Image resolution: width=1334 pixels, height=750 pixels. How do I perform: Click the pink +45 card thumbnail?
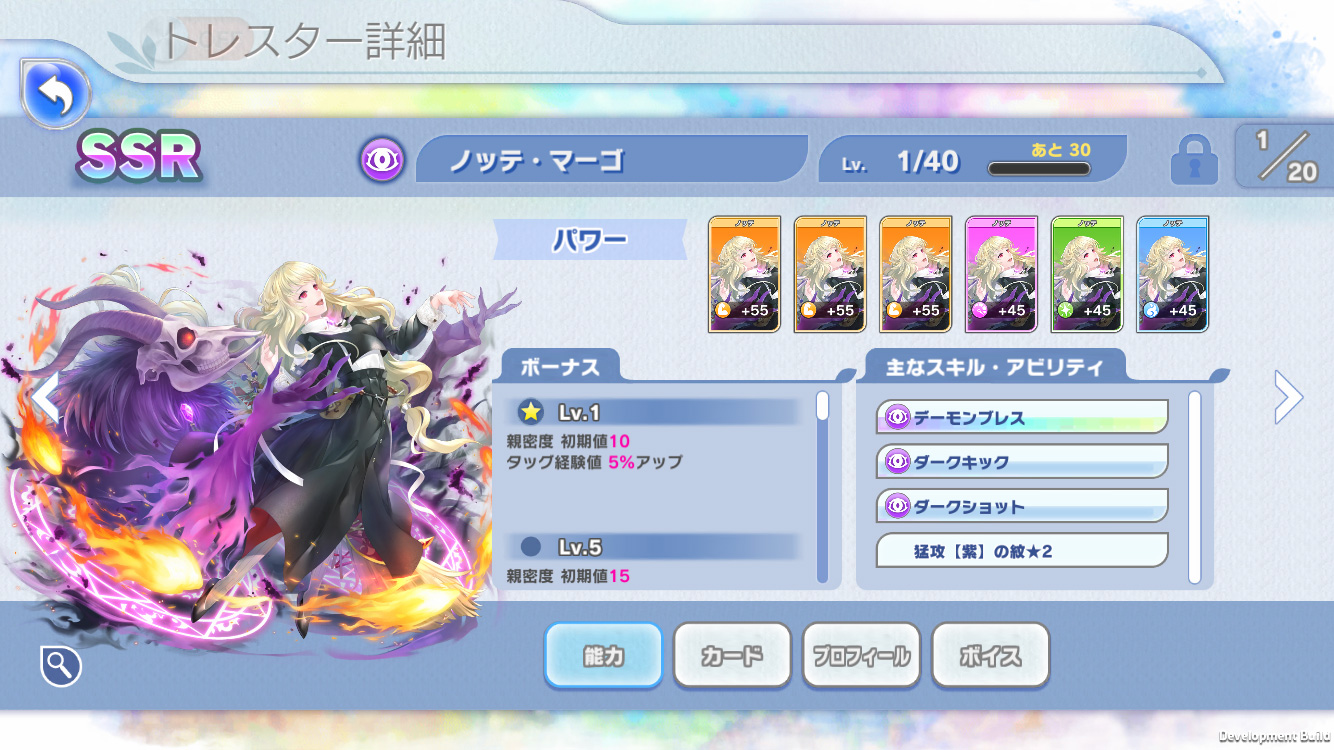1001,274
